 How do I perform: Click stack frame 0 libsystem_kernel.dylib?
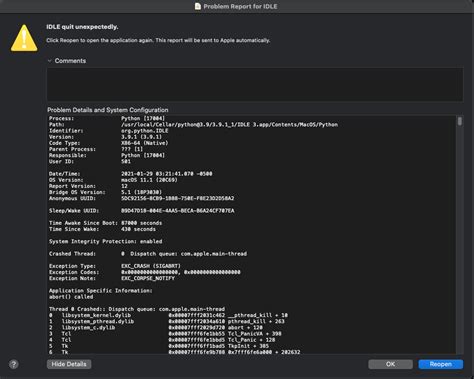pos(168,316)
